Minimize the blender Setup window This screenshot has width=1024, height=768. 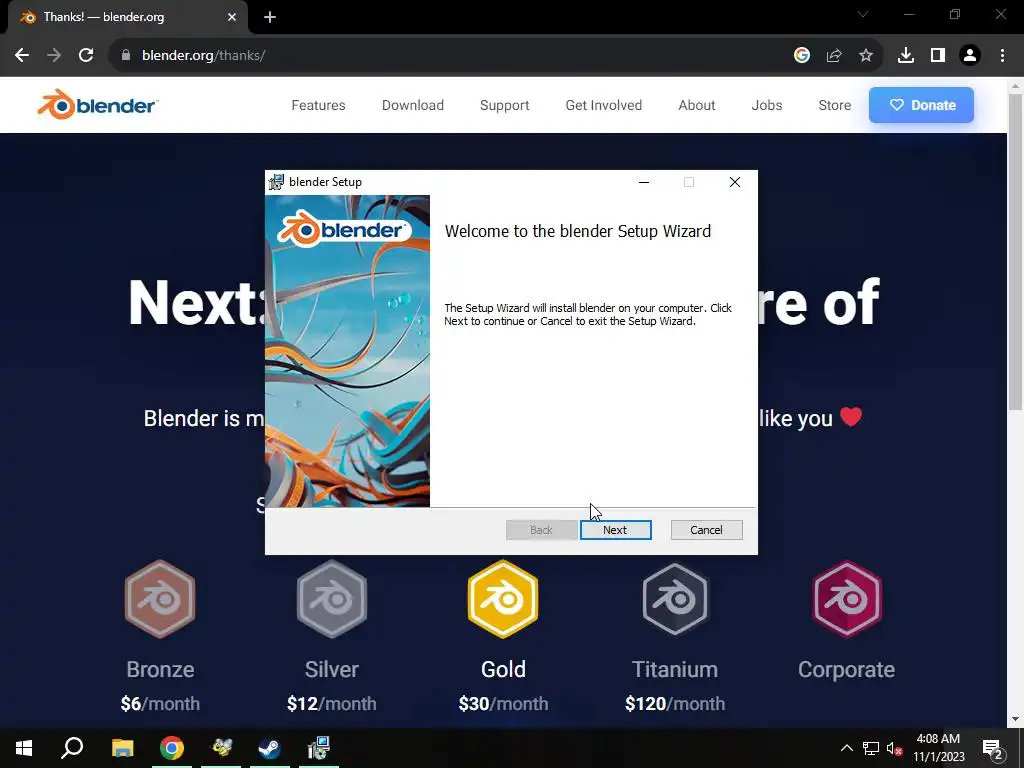click(644, 182)
